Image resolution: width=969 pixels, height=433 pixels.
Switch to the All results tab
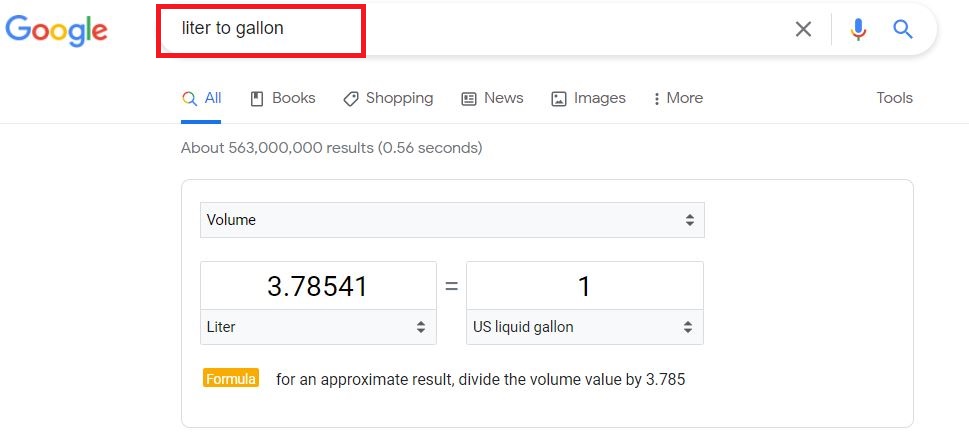[201, 98]
